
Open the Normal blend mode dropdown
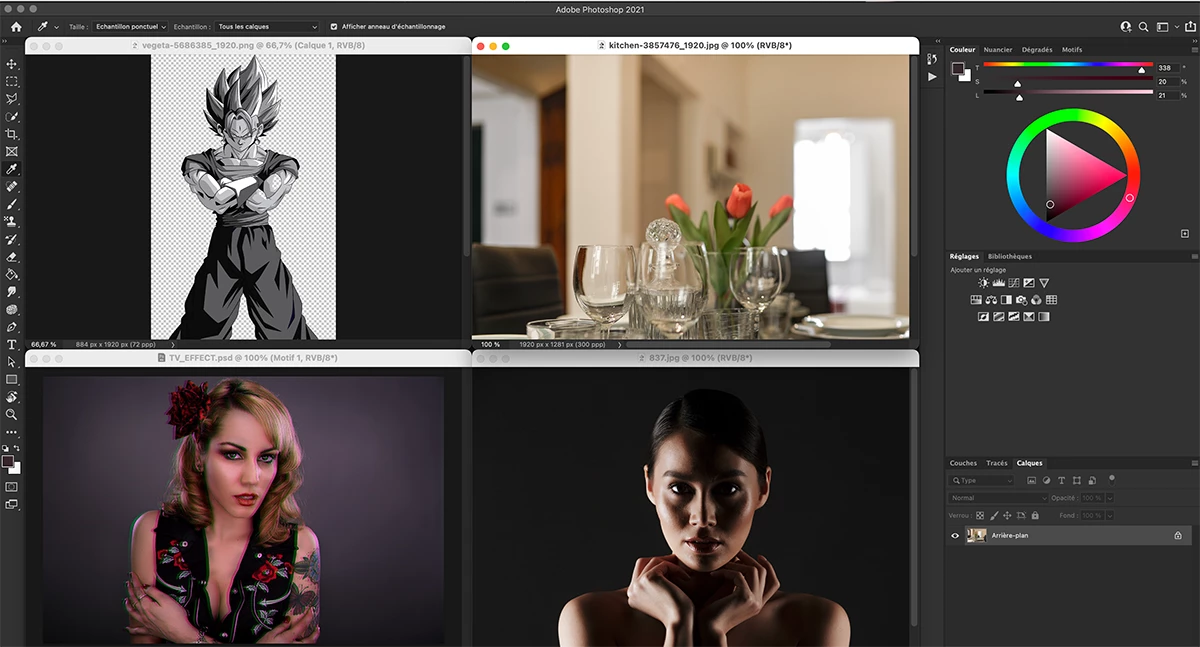[x=998, y=498]
